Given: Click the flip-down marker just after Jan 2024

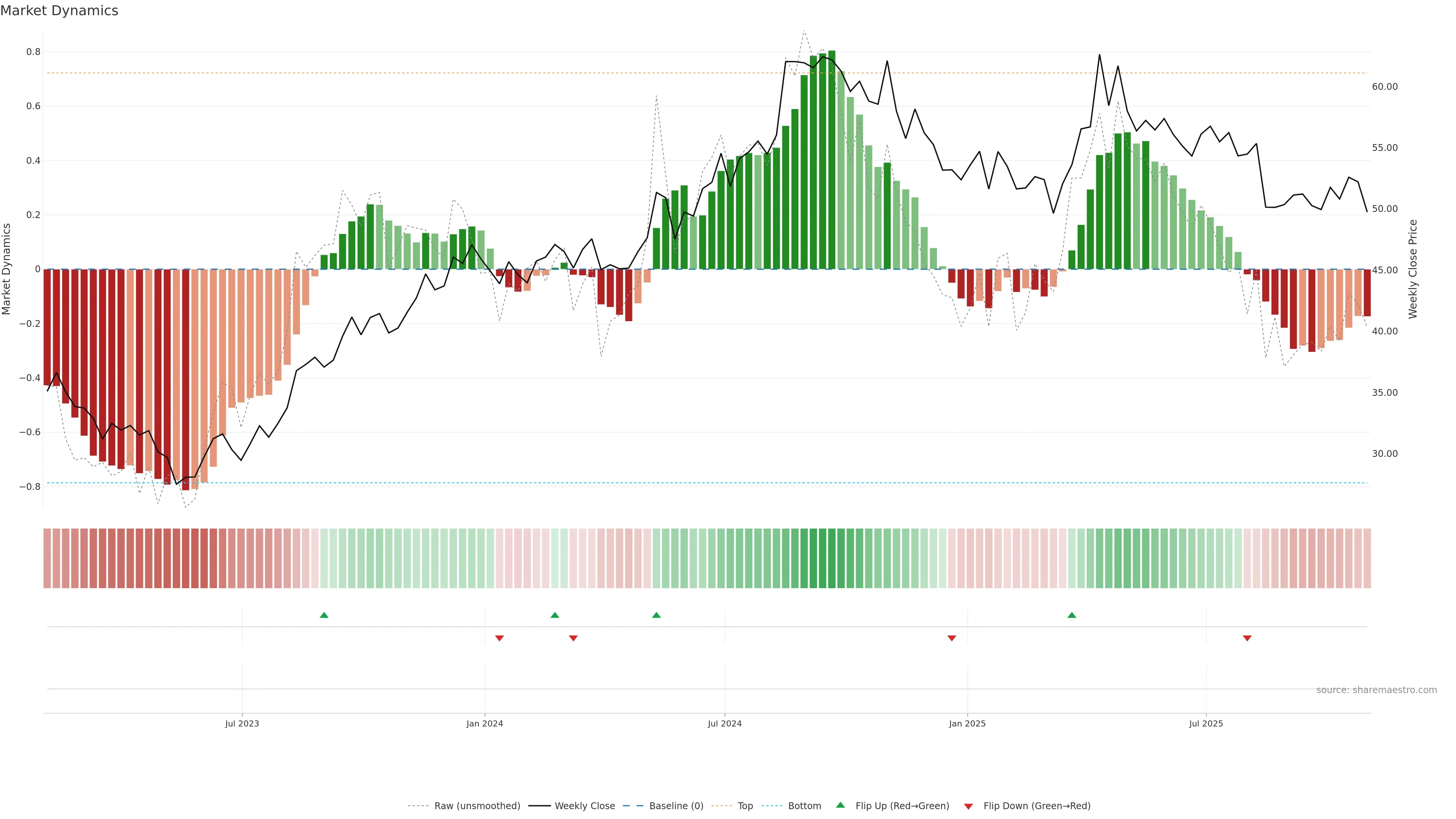Looking at the screenshot, I should point(499,638).
